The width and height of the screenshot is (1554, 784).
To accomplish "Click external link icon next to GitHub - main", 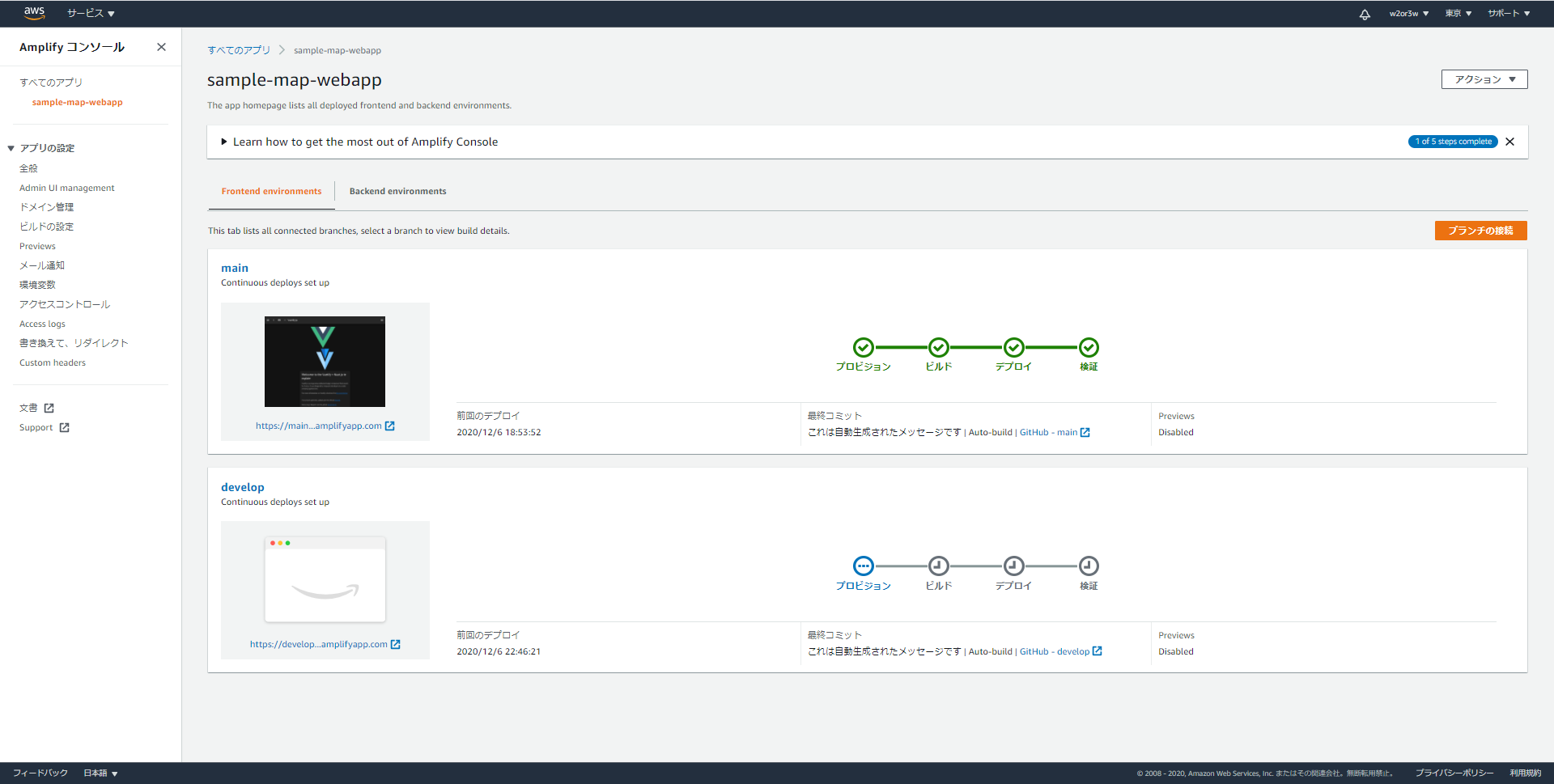I will 1085,432.
